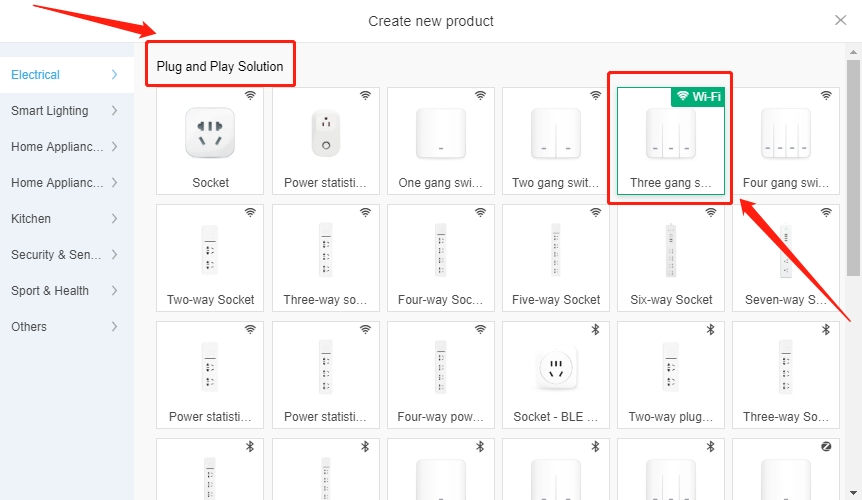Pick the Two gang switch product
Screen dimensions: 862x500
(x=556, y=141)
